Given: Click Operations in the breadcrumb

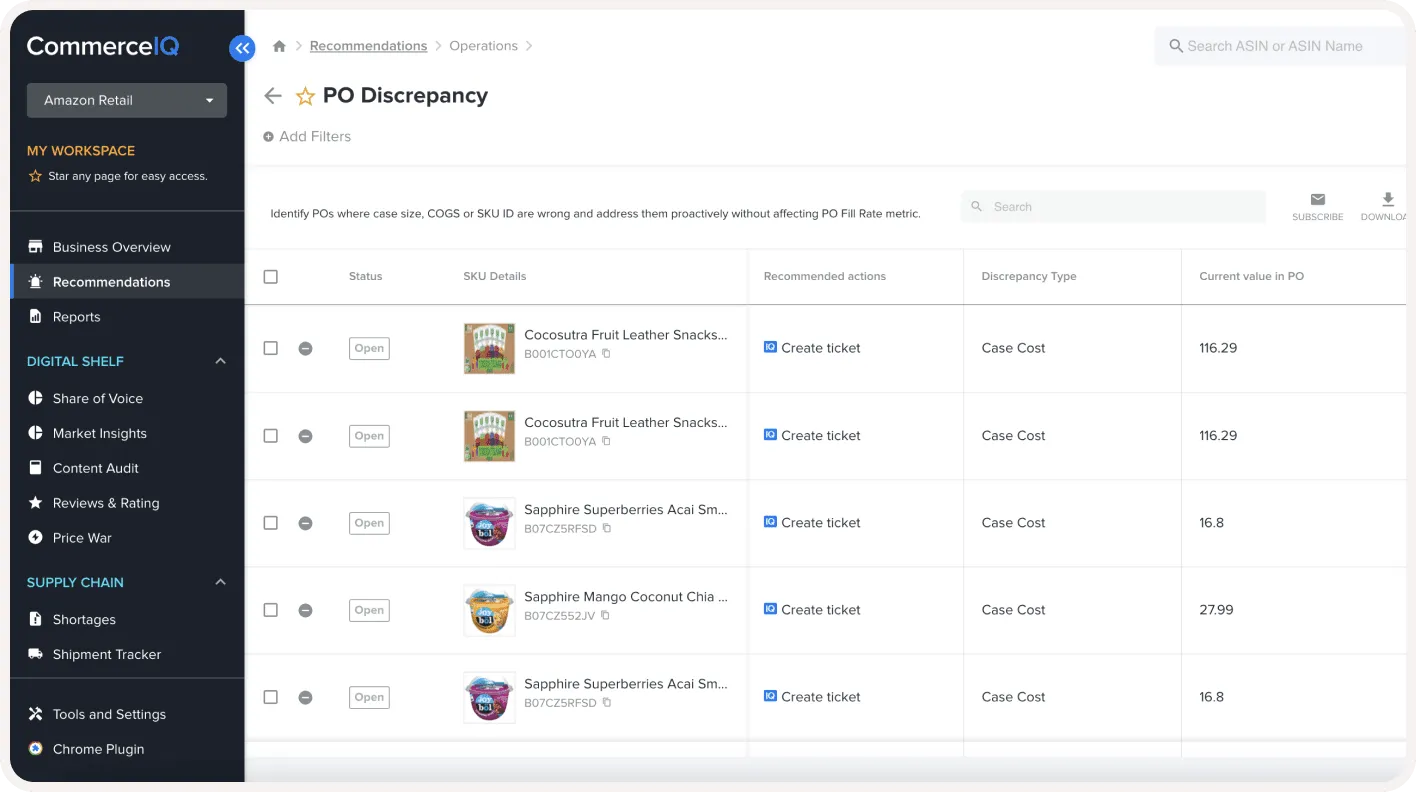Looking at the screenshot, I should click(x=483, y=46).
